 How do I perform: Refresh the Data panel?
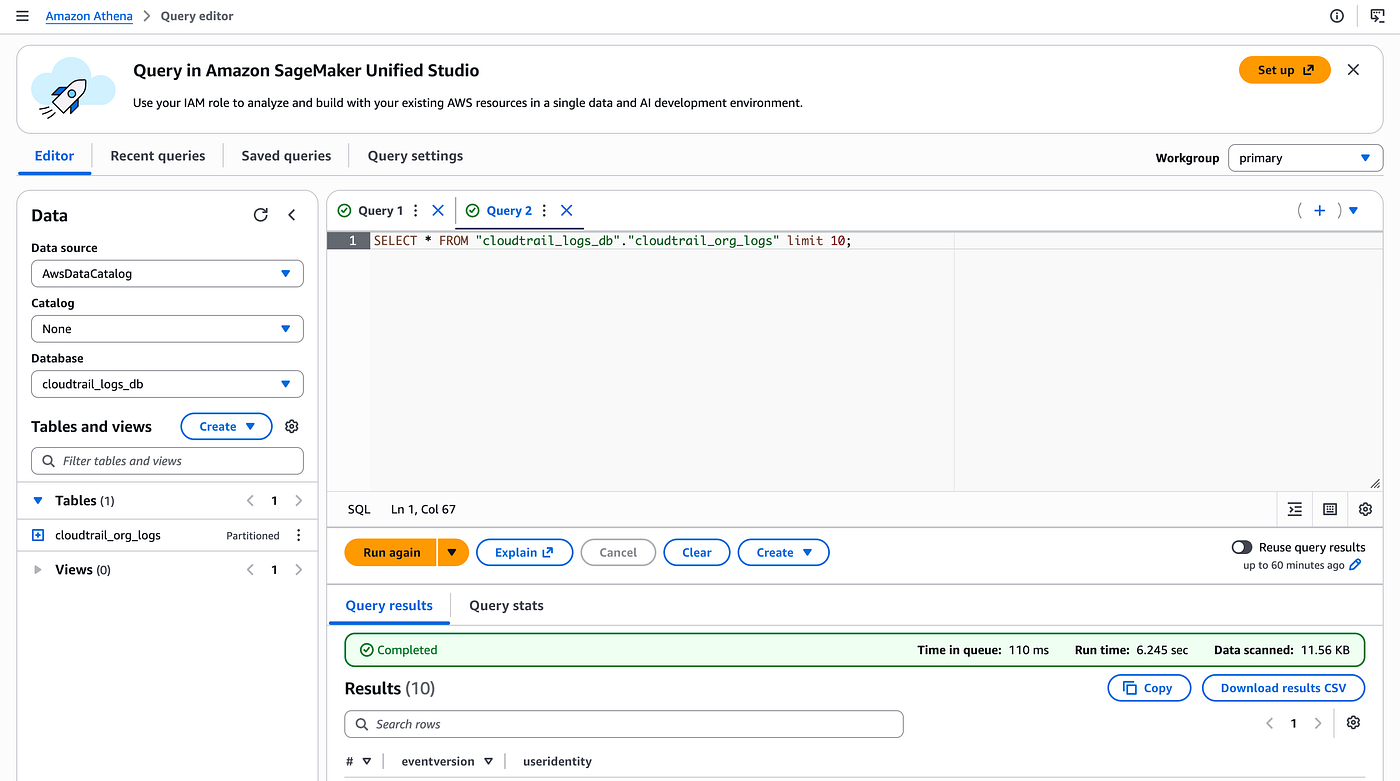(x=261, y=215)
